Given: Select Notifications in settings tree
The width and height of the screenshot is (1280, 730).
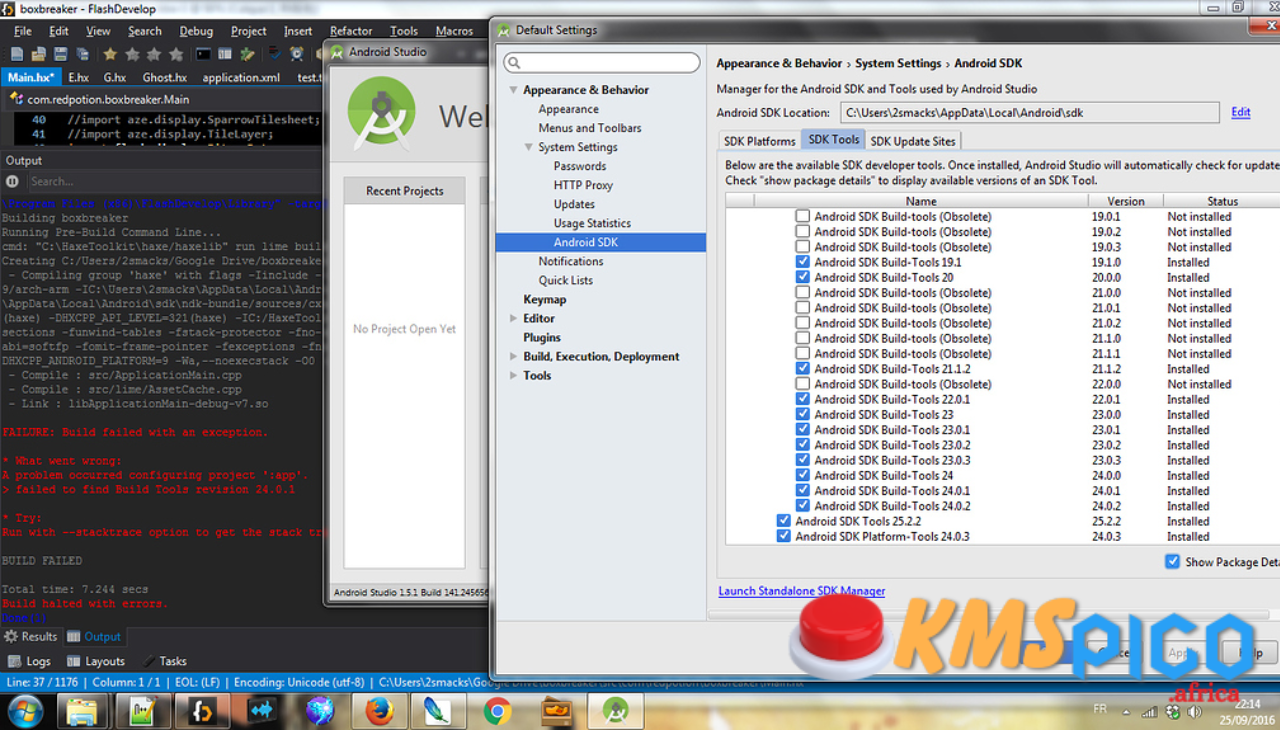Looking at the screenshot, I should pyautogui.click(x=571, y=261).
